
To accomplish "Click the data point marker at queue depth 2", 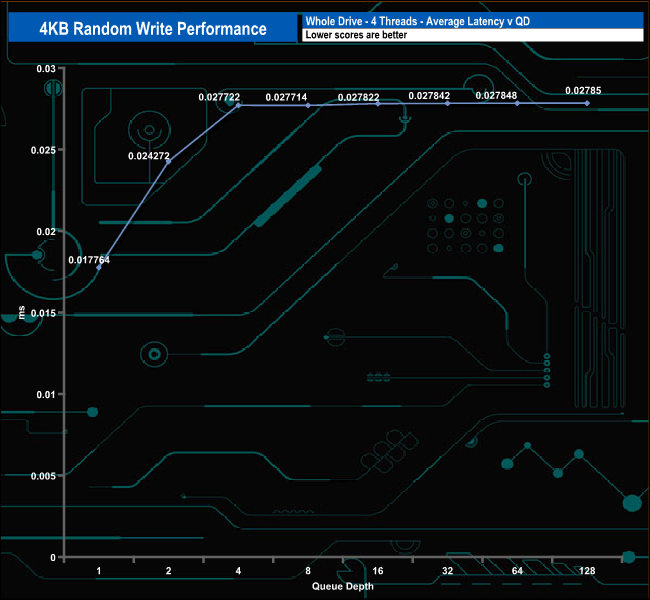I will point(168,161).
